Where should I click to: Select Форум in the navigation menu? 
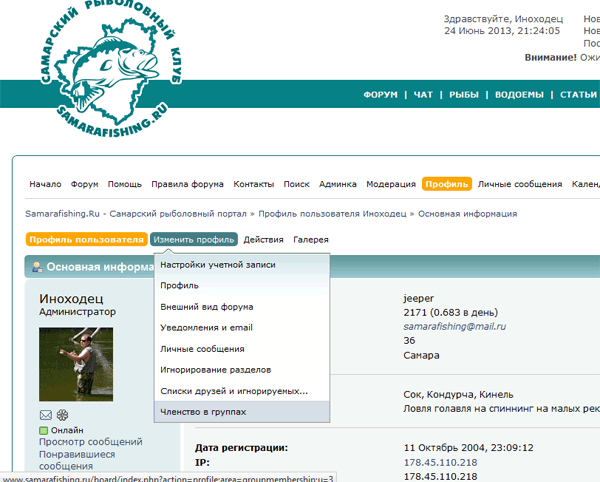point(85,184)
